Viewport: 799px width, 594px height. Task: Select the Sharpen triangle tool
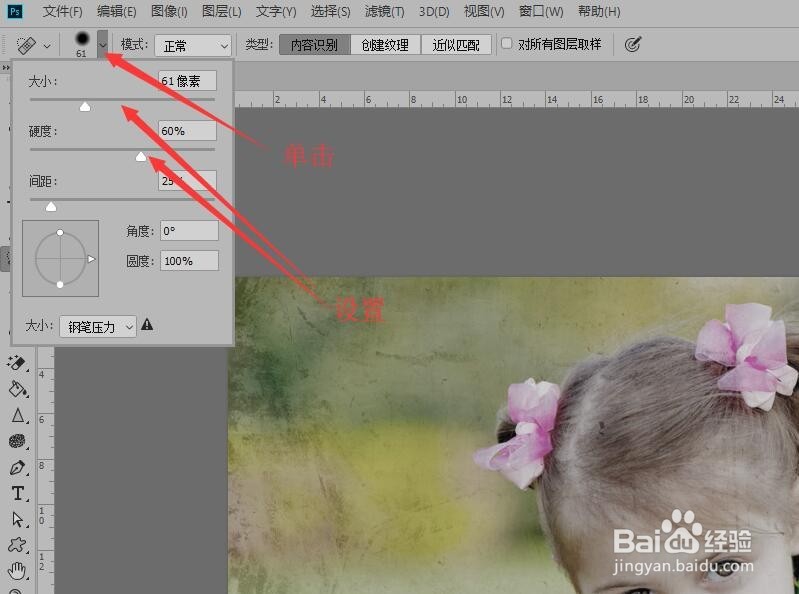pyautogui.click(x=18, y=415)
